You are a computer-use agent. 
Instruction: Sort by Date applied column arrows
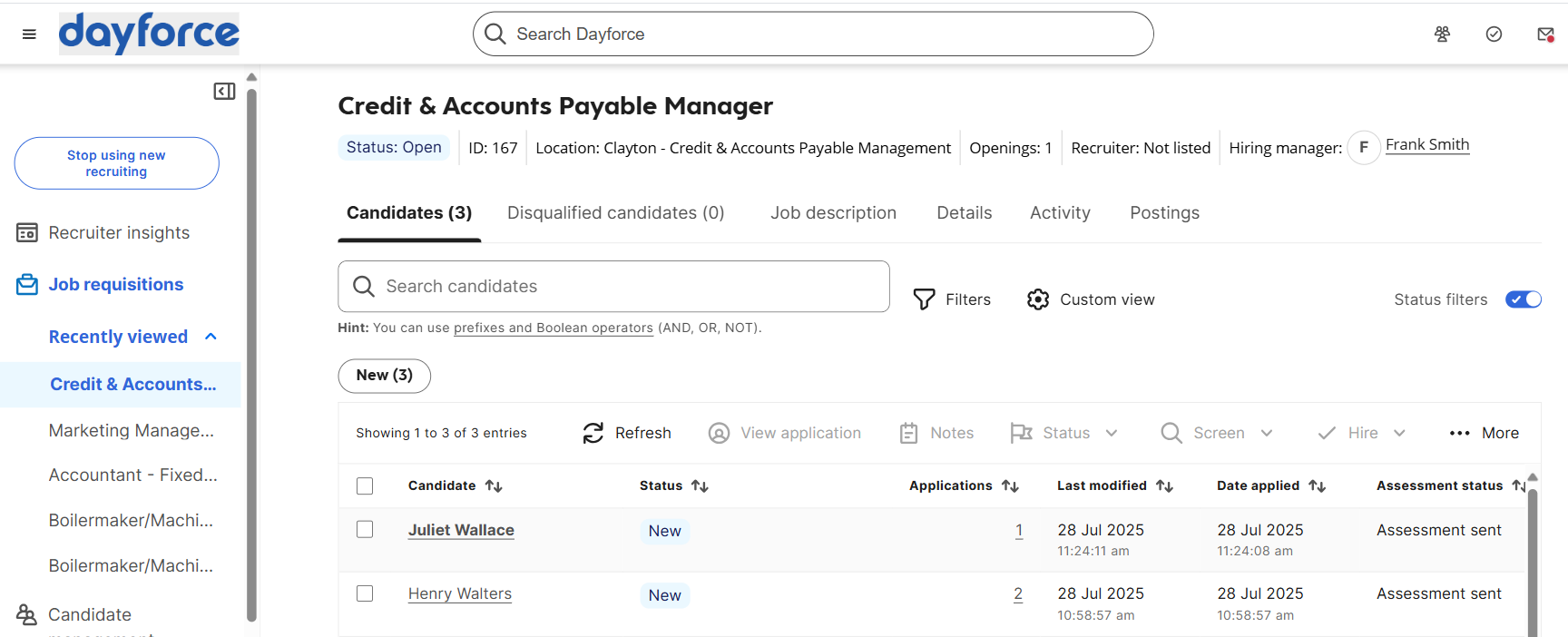(x=1317, y=486)
